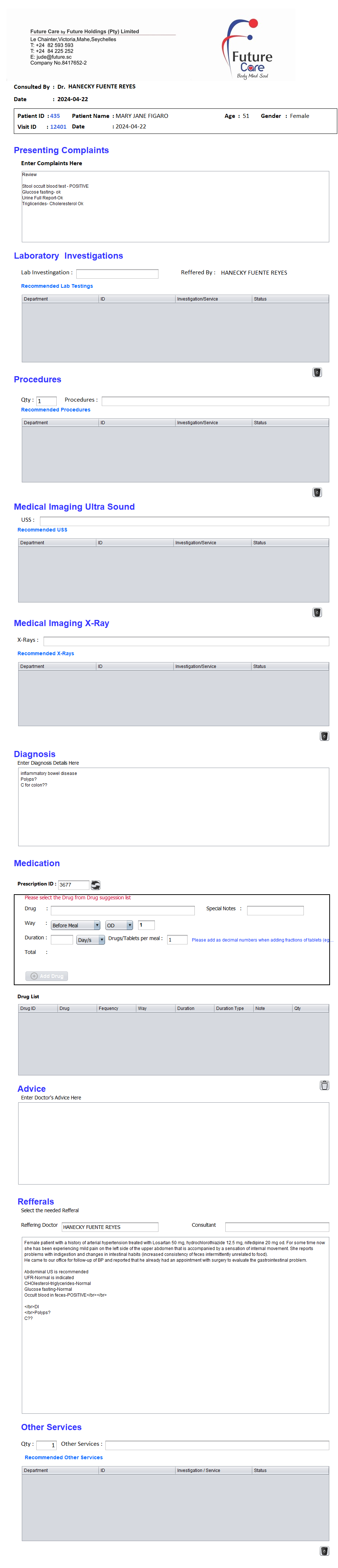
Task: Follow the Visit ID 12401 link
Action: click(x=59, y=127)
